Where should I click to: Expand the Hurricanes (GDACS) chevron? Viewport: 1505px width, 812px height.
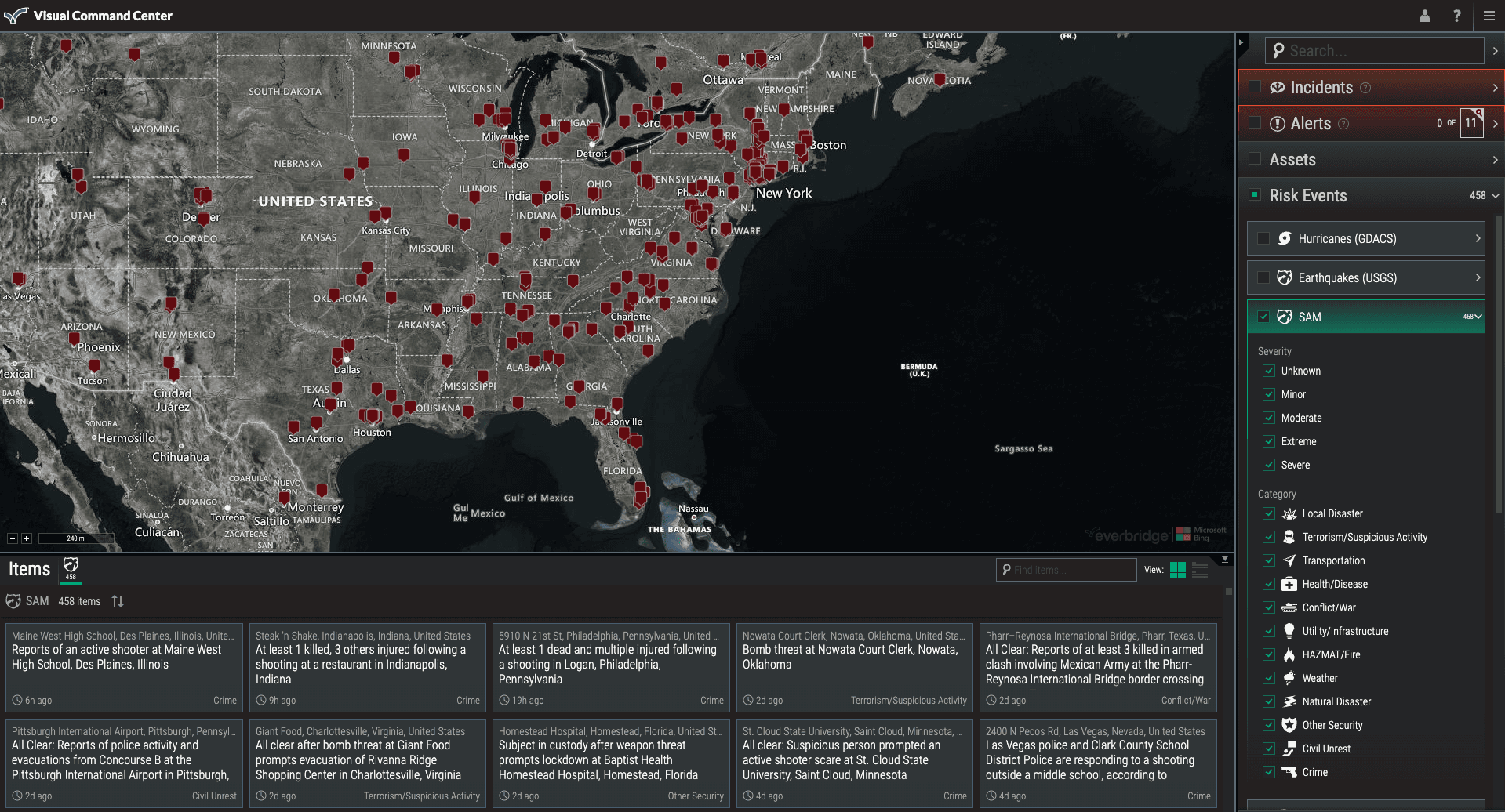(1478, 238)
